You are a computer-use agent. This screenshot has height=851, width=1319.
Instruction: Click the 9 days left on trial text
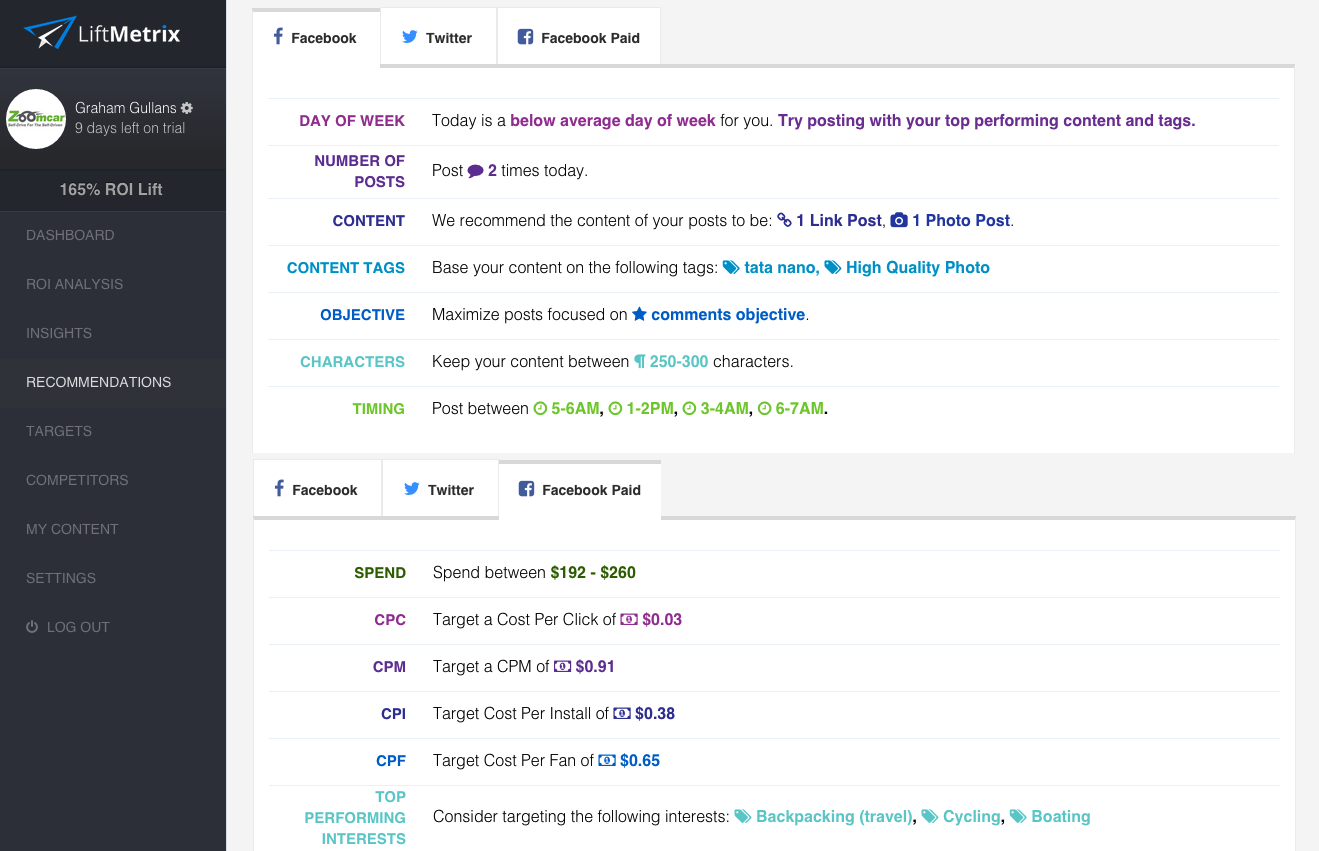[x=130, y=128]
